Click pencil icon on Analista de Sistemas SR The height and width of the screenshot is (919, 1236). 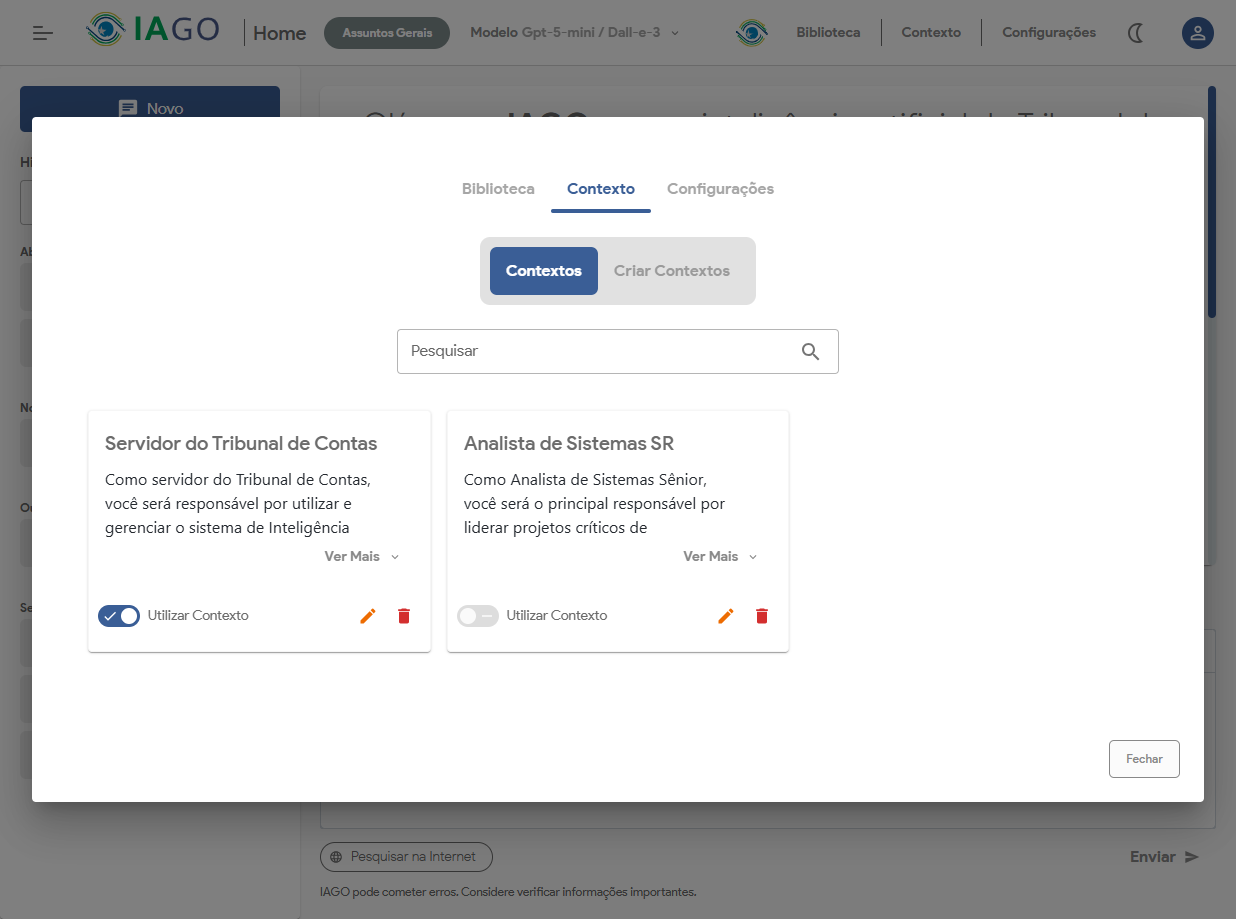click(x=726, y=616)
